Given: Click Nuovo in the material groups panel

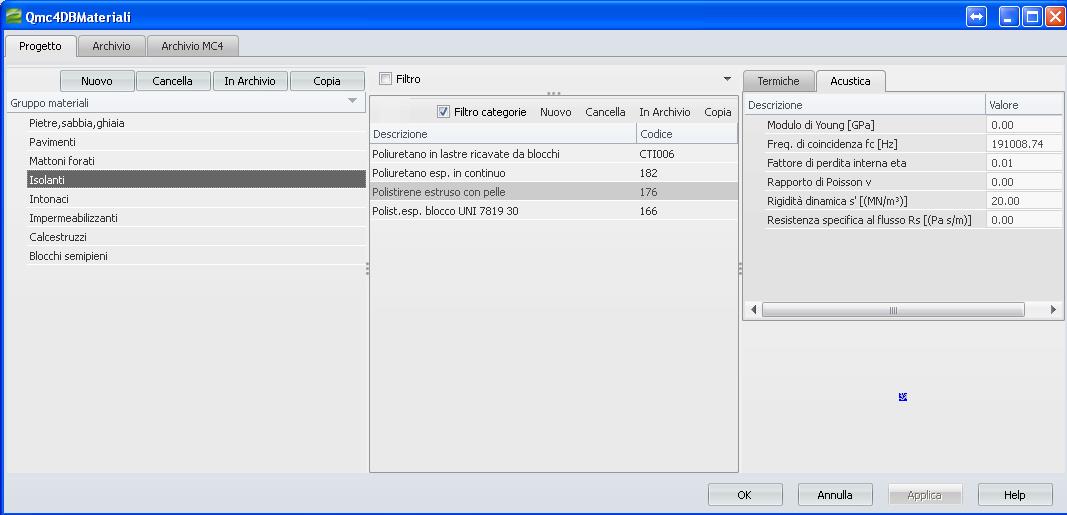Looking at the screenshot, I should pyautogui.click(x=96, y=81).
